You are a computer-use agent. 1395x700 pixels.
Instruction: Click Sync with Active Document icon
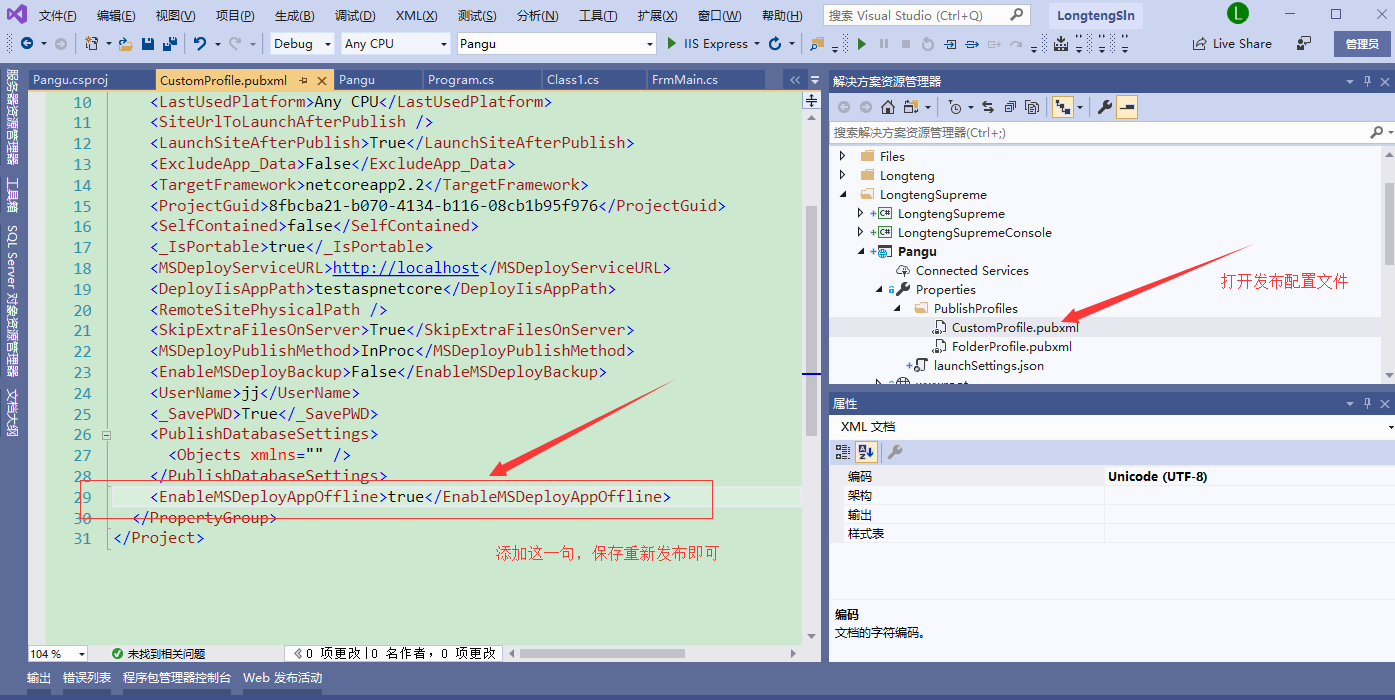pos(988,107)
